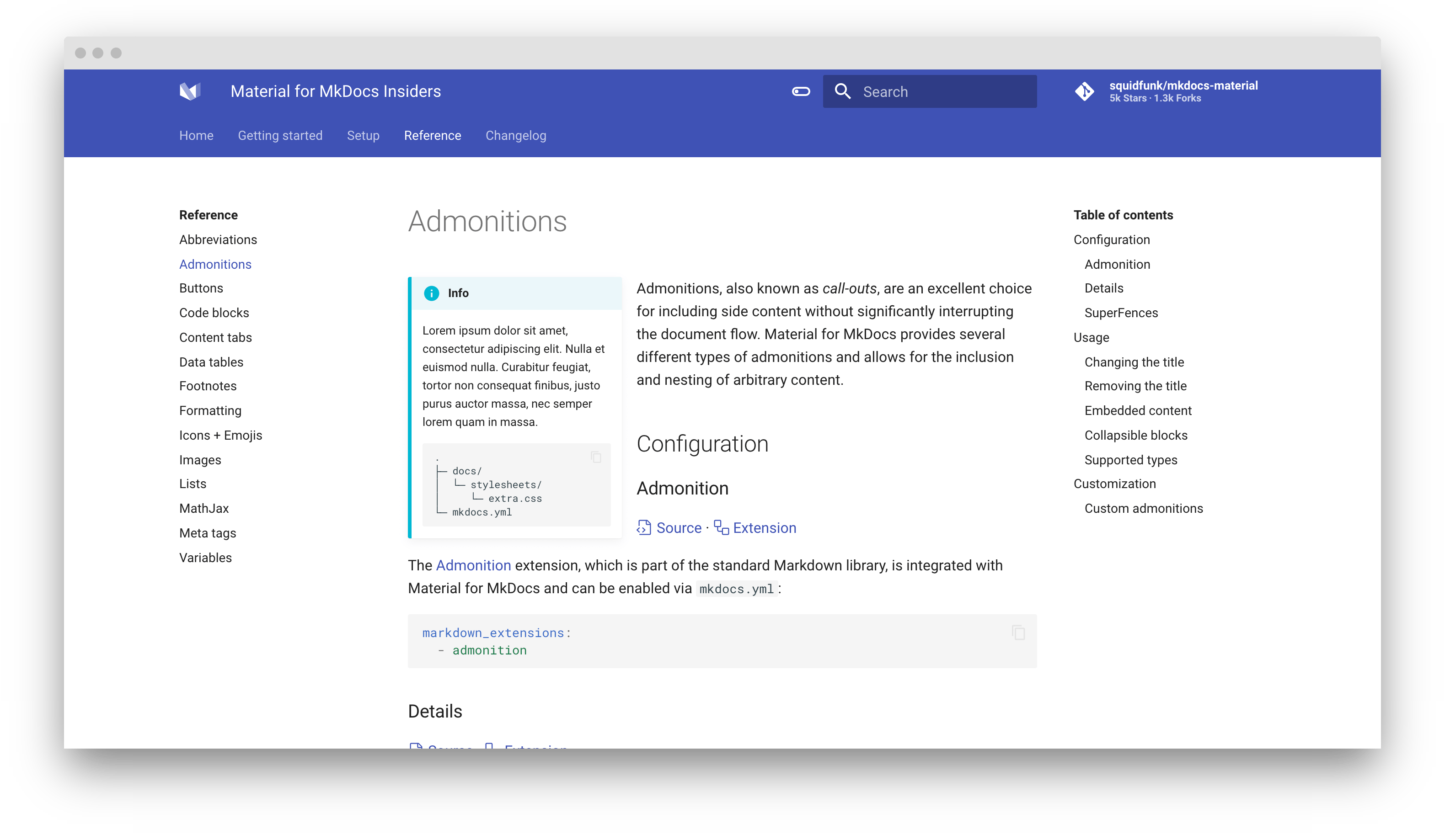Screen dimensions: 1445x840
Task: Click the git repository icon
Action: pos(1084,92)
